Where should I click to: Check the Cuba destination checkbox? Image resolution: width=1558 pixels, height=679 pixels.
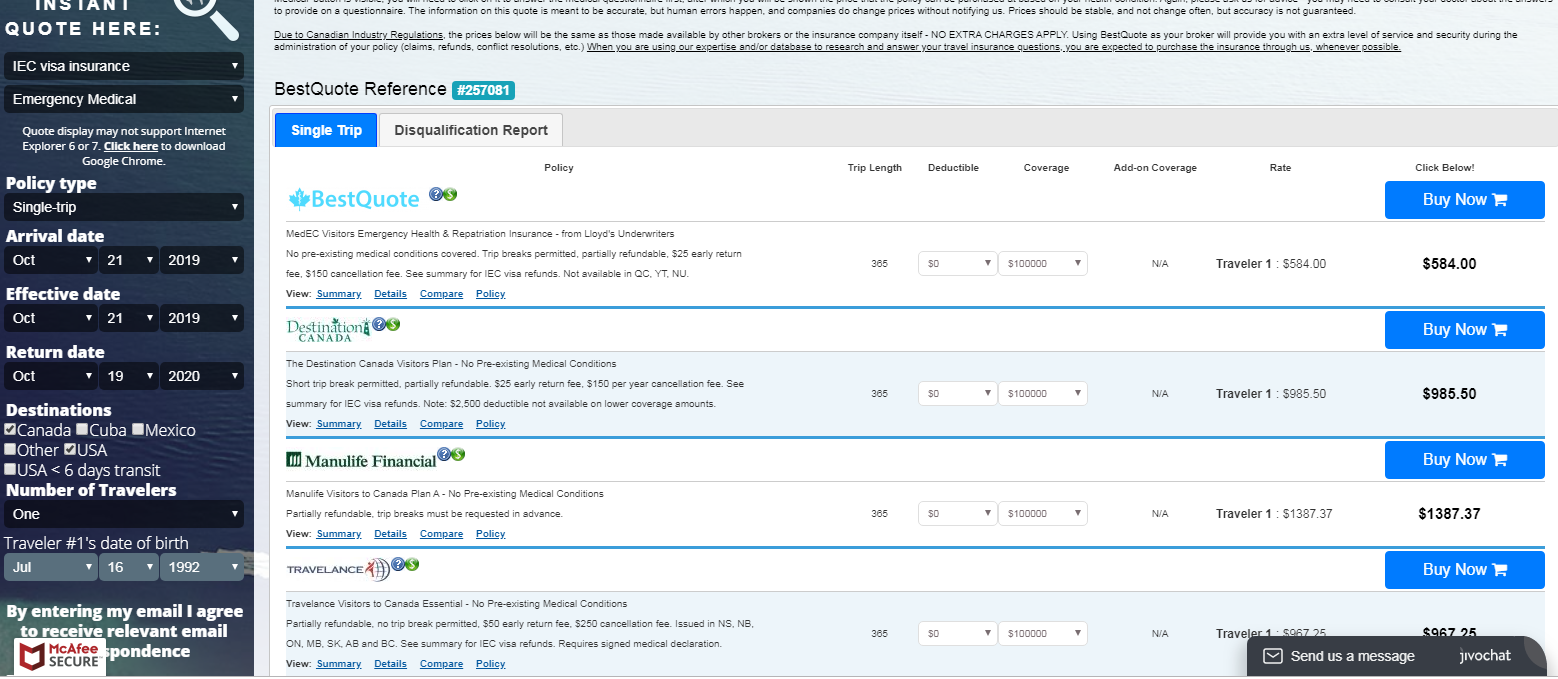(x=82, y=430)
